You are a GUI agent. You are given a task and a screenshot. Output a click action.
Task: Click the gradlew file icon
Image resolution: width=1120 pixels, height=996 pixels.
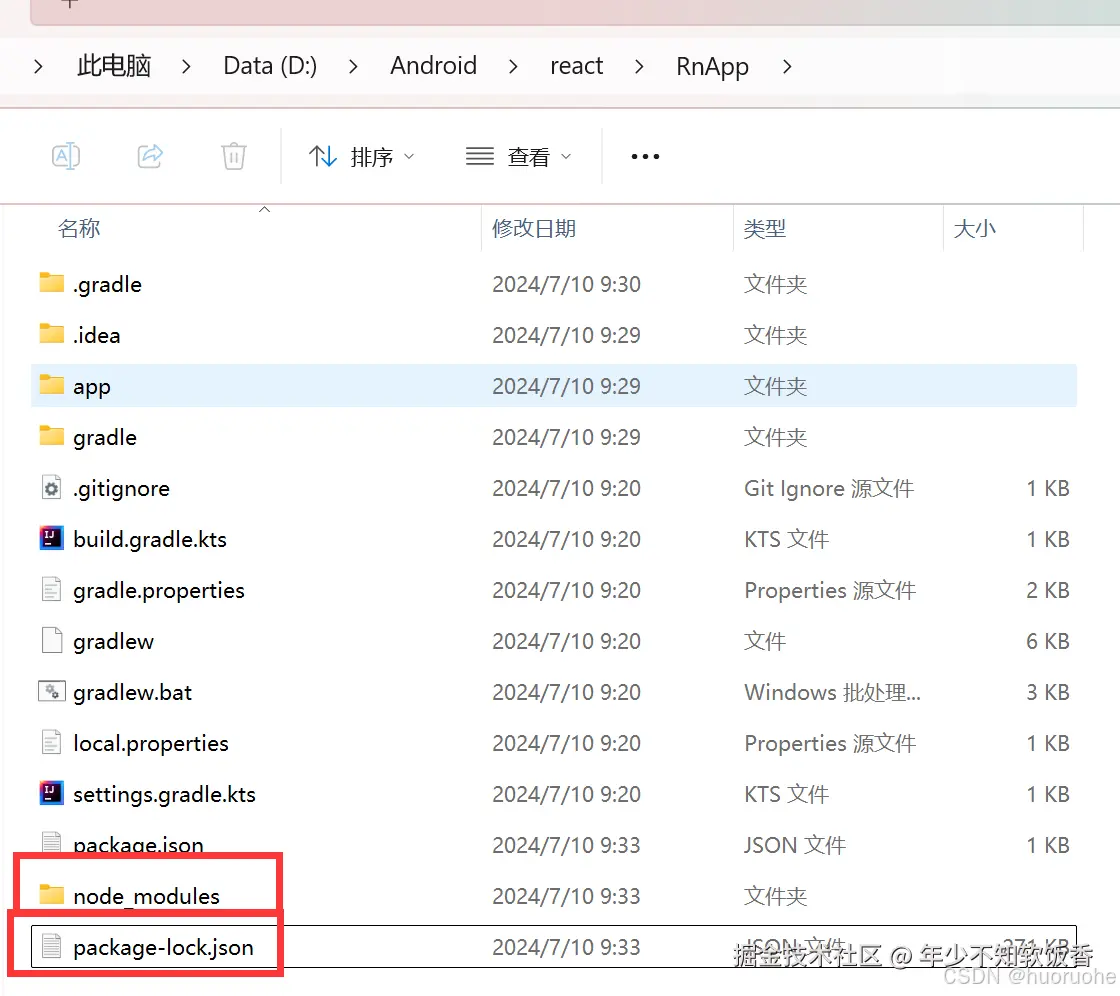coord(51,641)
